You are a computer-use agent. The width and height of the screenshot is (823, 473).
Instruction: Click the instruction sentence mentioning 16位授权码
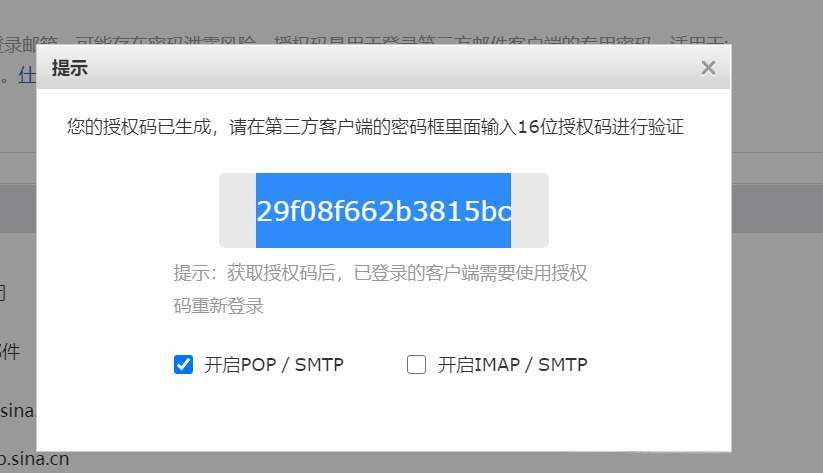click(375, 127)
